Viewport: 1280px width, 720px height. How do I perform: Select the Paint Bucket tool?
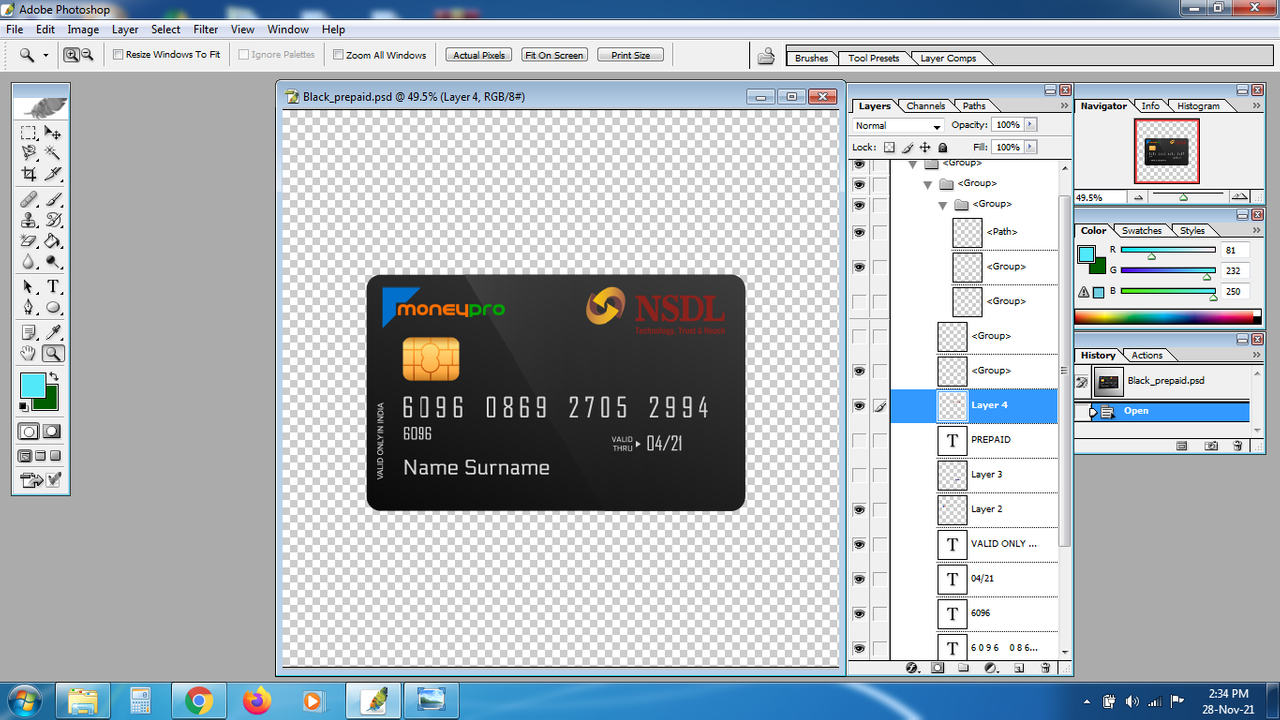pyautogui.click(x=53, y=241)
